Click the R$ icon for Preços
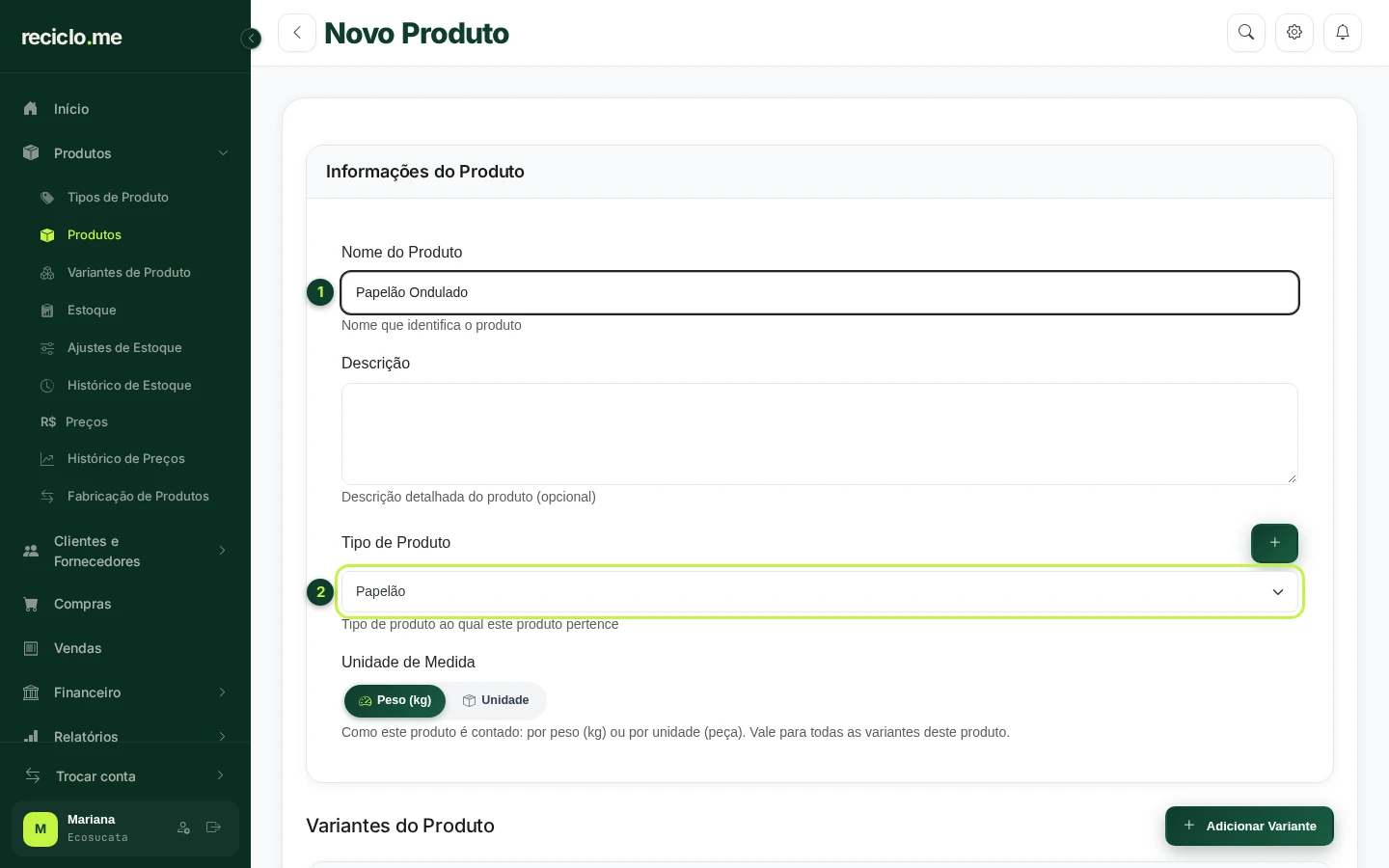Viewport: 1389px width, 868px height. [x=48, y=422]
